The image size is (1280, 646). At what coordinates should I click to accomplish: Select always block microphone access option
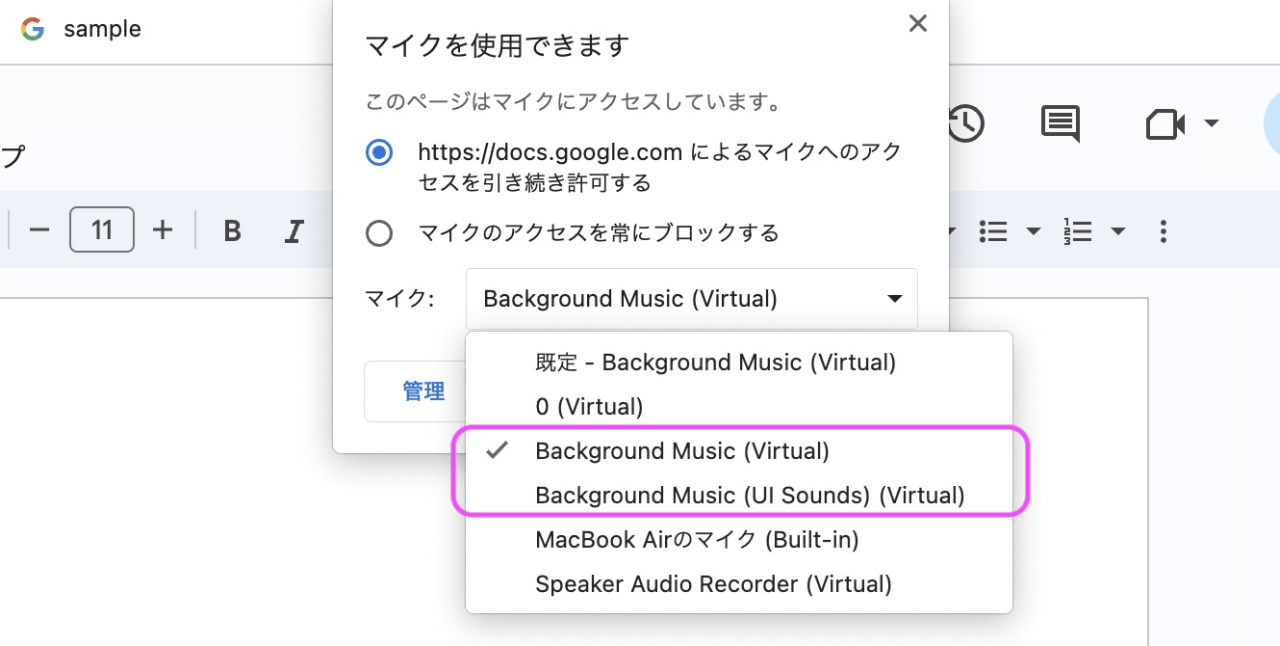coord(379,233)
